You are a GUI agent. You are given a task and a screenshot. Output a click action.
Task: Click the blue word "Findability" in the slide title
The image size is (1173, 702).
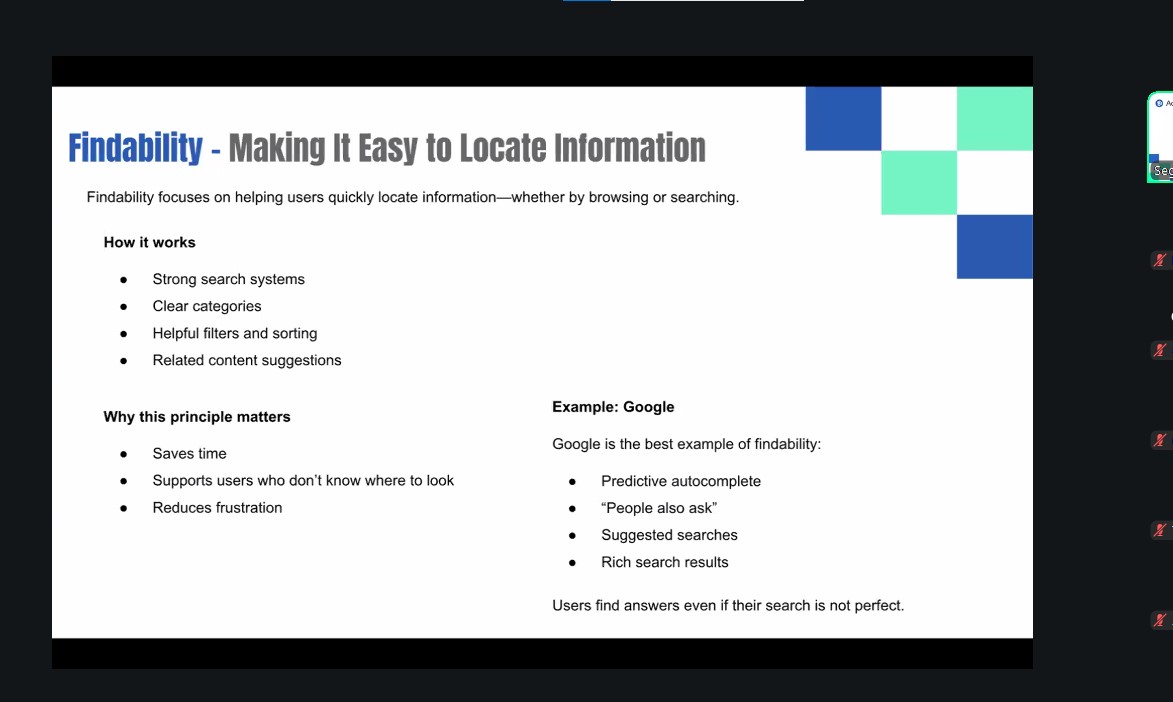[135, 147]
